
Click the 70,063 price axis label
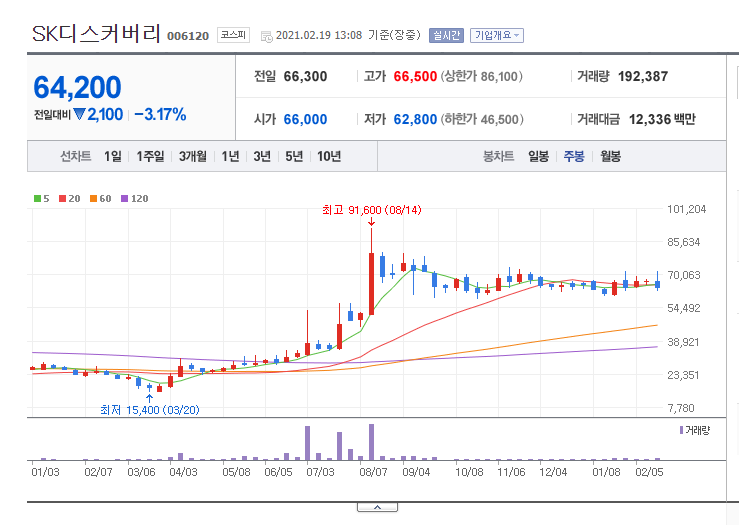coord(684,275)
